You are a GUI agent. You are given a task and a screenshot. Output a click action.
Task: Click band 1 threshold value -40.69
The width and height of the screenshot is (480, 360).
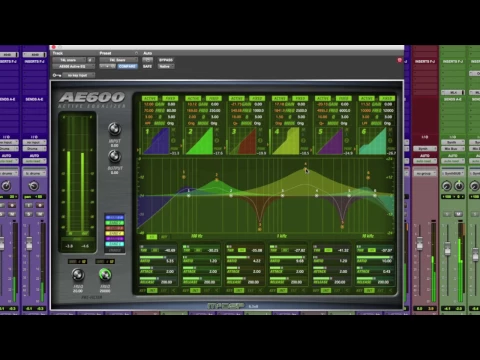(170, 250)
